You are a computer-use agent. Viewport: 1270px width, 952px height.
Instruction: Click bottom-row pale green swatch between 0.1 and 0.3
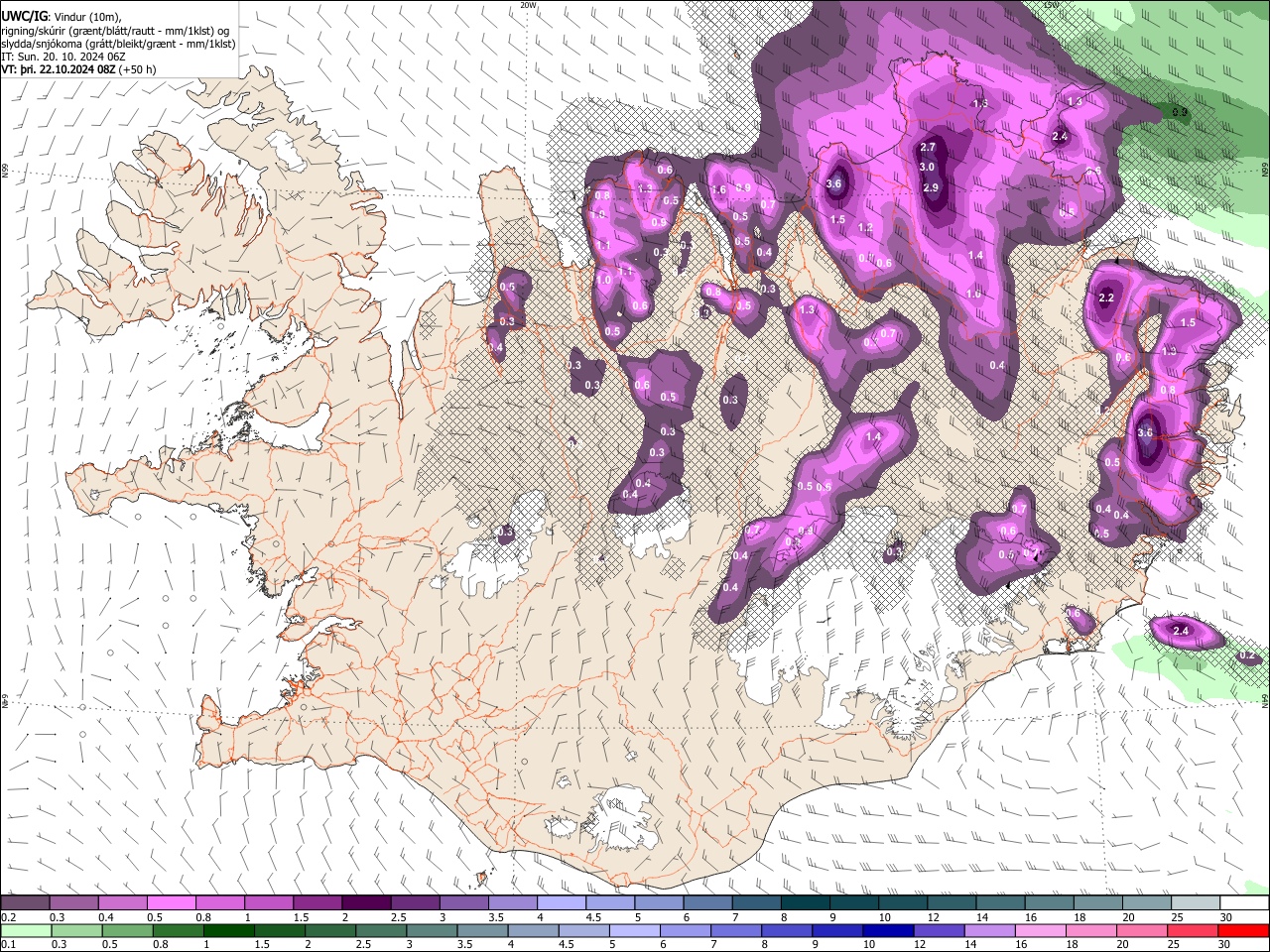point(25,931)
